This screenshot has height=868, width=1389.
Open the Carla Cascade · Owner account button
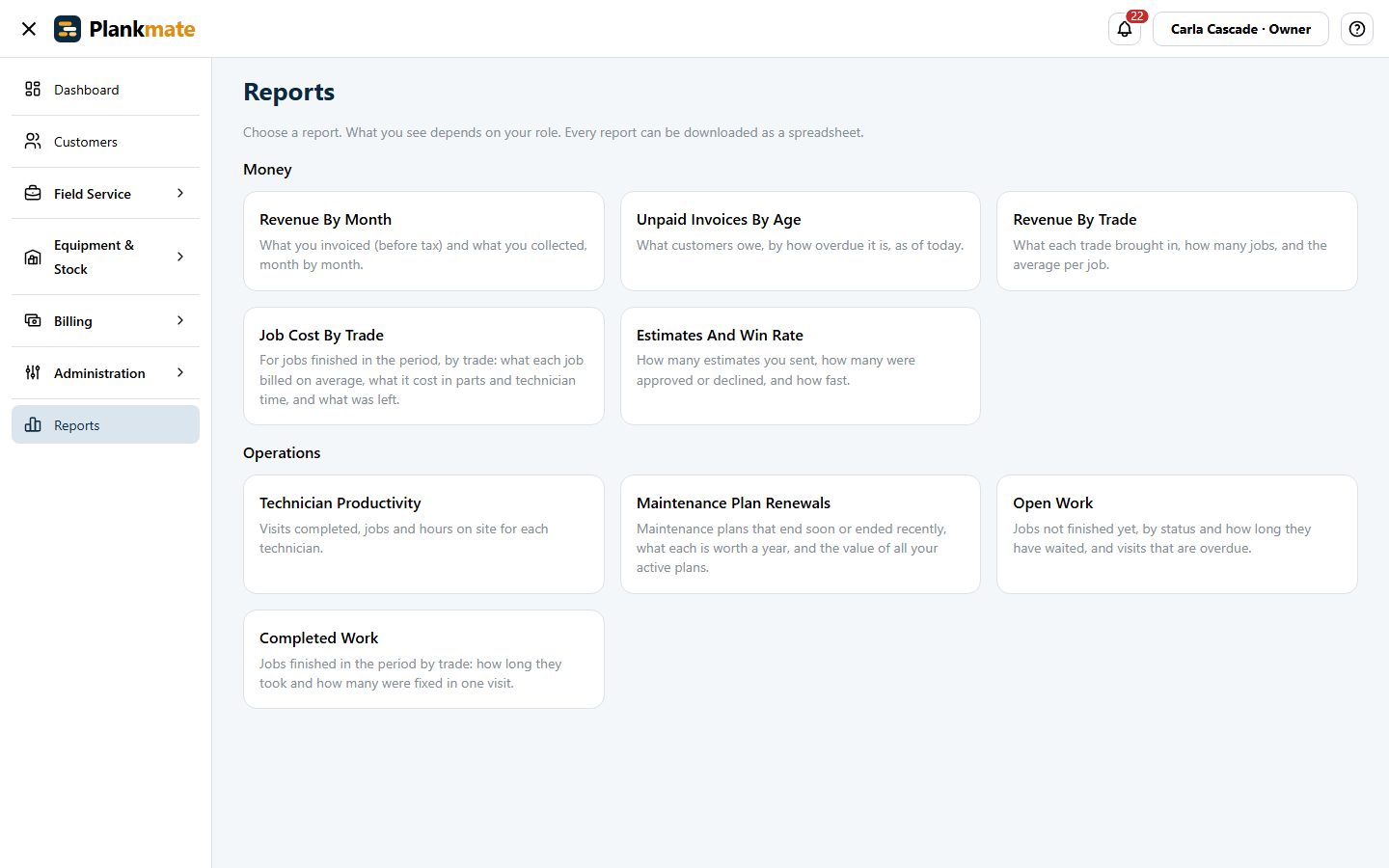coord(1240,29)
